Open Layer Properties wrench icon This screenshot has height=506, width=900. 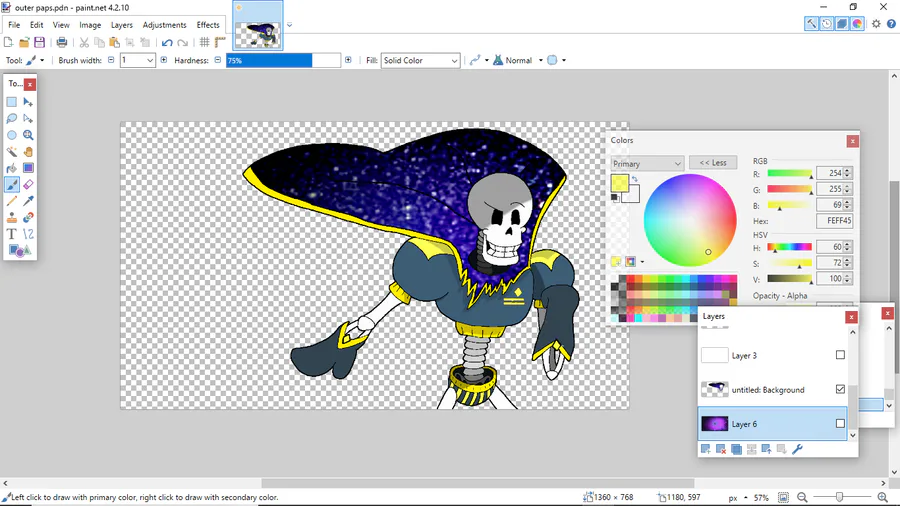tap(797, 449)
